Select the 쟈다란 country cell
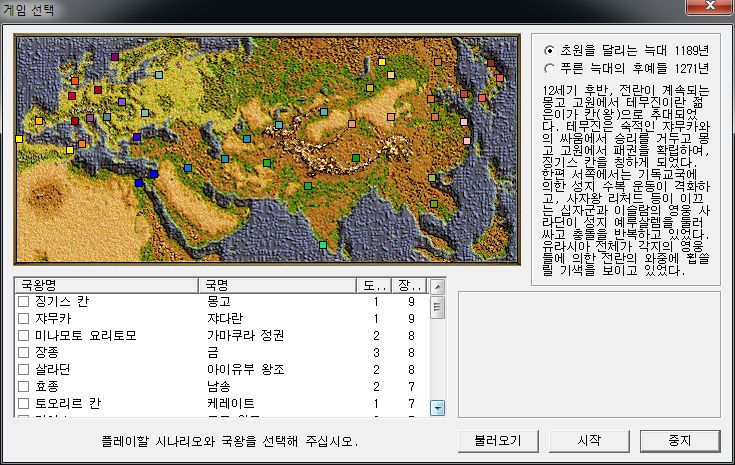Viewport: 735px width, 465px height. click(x=225, y=319)
